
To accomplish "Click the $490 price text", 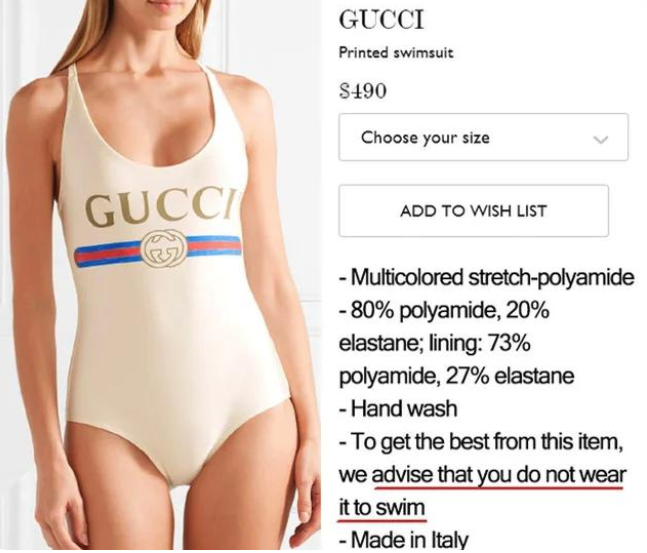I will point(363,90).
